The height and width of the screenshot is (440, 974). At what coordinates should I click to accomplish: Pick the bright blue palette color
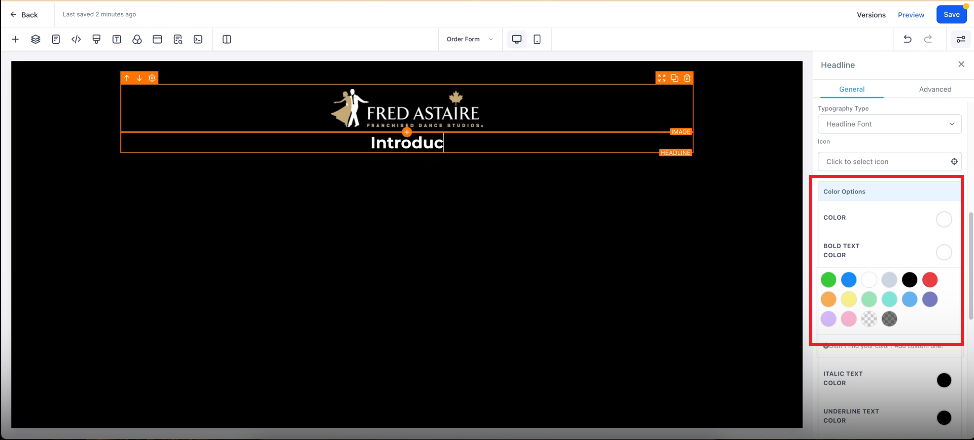point(849,280)
